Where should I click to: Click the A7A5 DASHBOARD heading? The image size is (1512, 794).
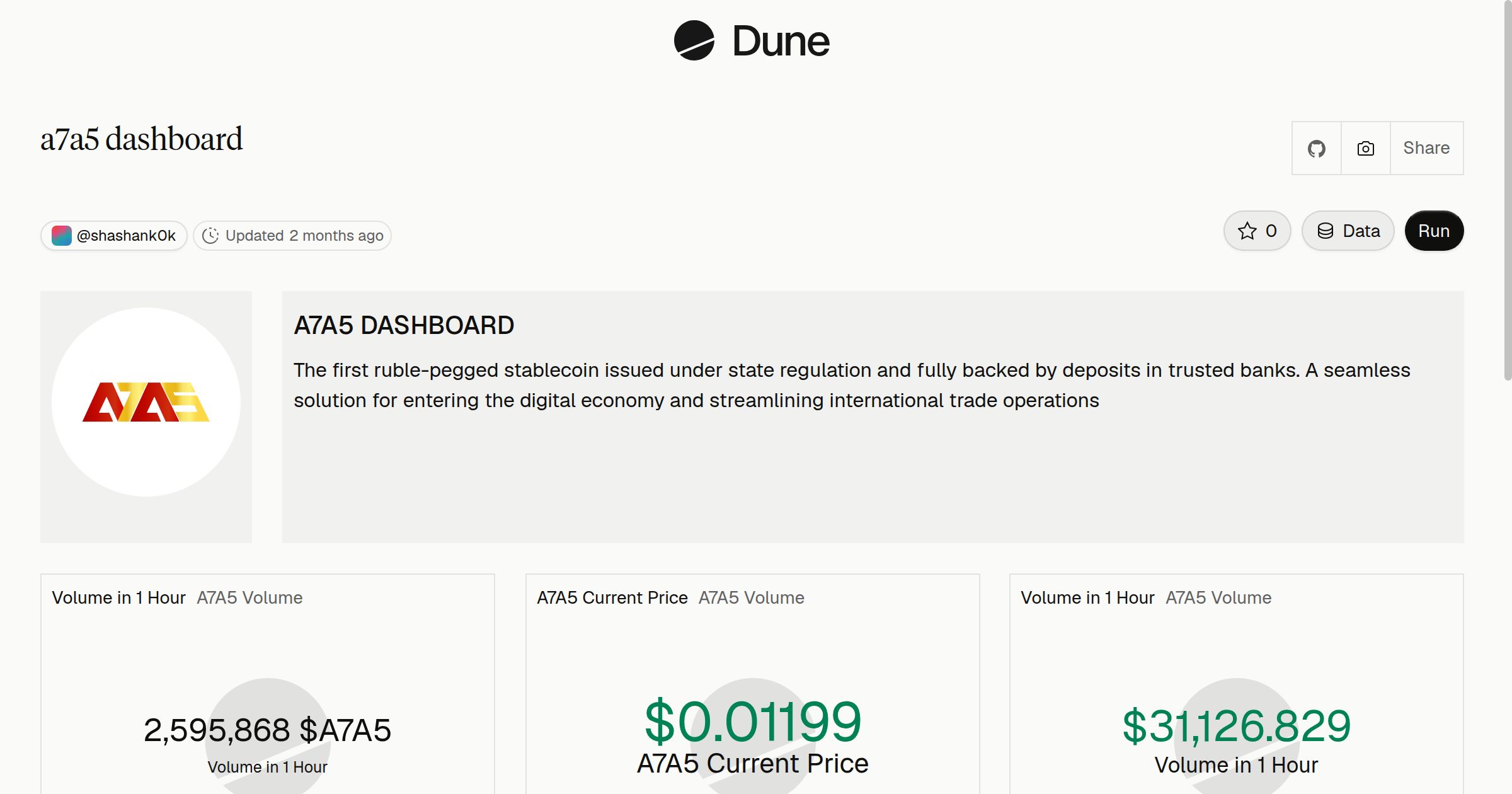pyautogui.click(x=404, y=325)
